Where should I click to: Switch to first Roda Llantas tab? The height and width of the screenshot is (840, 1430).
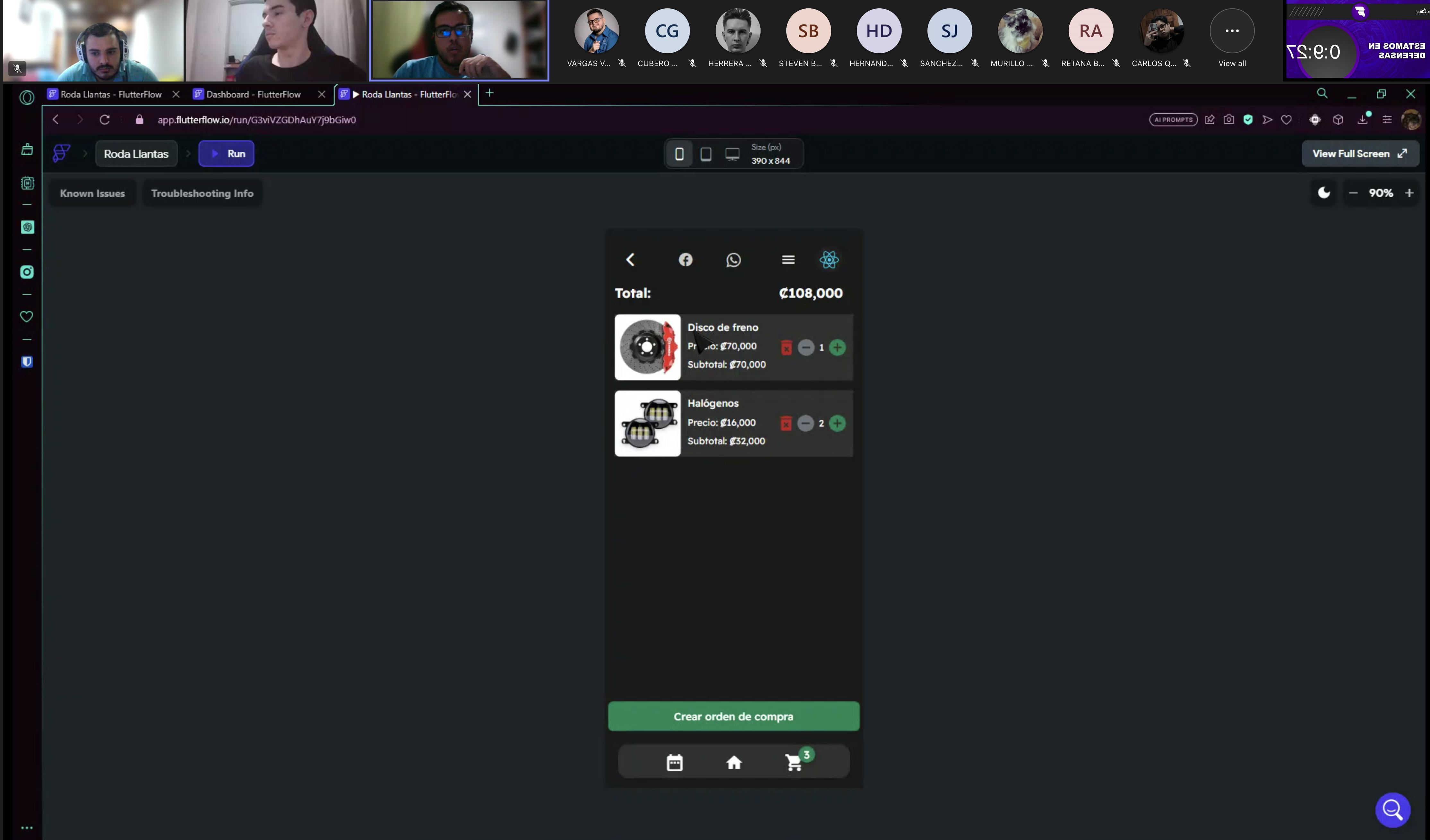click(111, 94)
